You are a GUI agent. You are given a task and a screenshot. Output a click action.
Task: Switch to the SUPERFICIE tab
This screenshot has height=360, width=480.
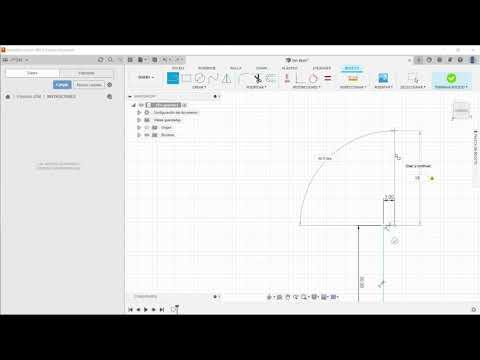coord(207,68)
